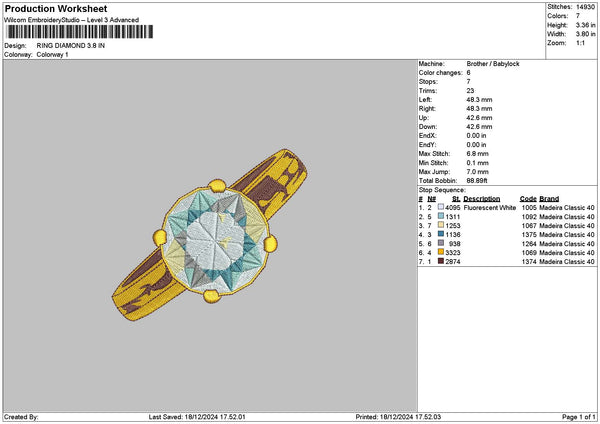Select the Color changes value '6'

[x=469, y=73]
